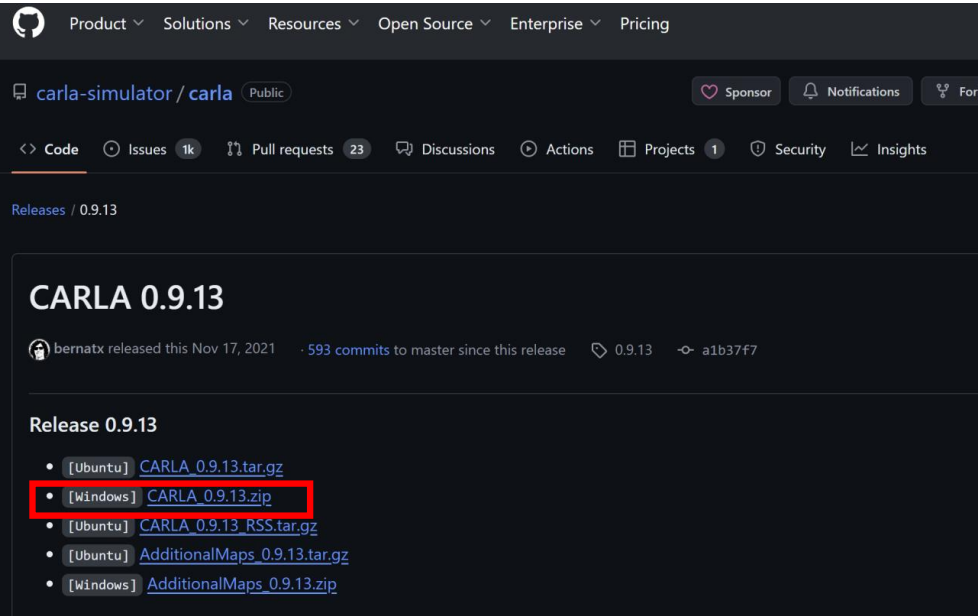The image size is (978, 616).
Task: Open the 593 commits link
Action: [348, 350]
